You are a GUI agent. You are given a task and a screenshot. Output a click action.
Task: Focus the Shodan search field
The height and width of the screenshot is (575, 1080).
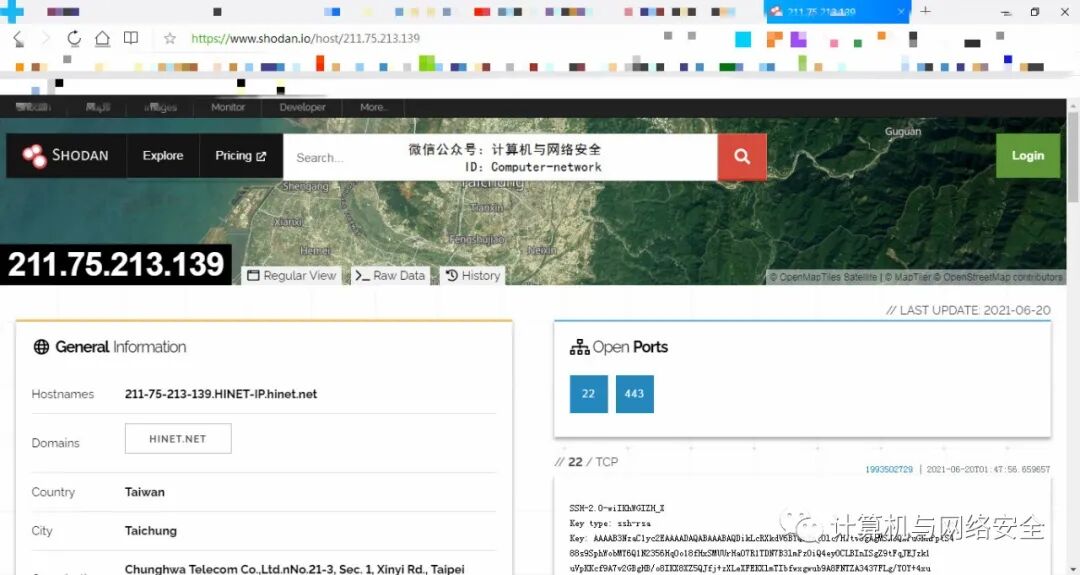500,157
